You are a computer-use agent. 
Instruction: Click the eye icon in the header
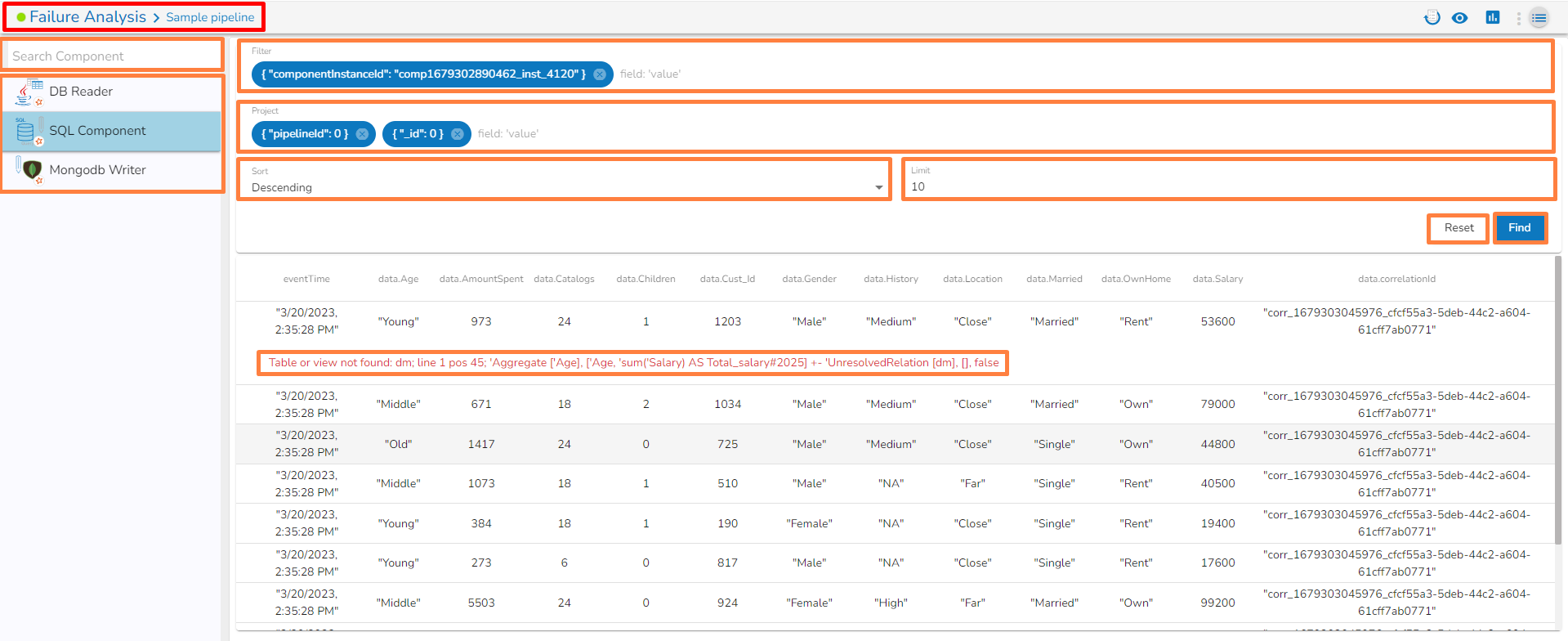coord(1459,17)
